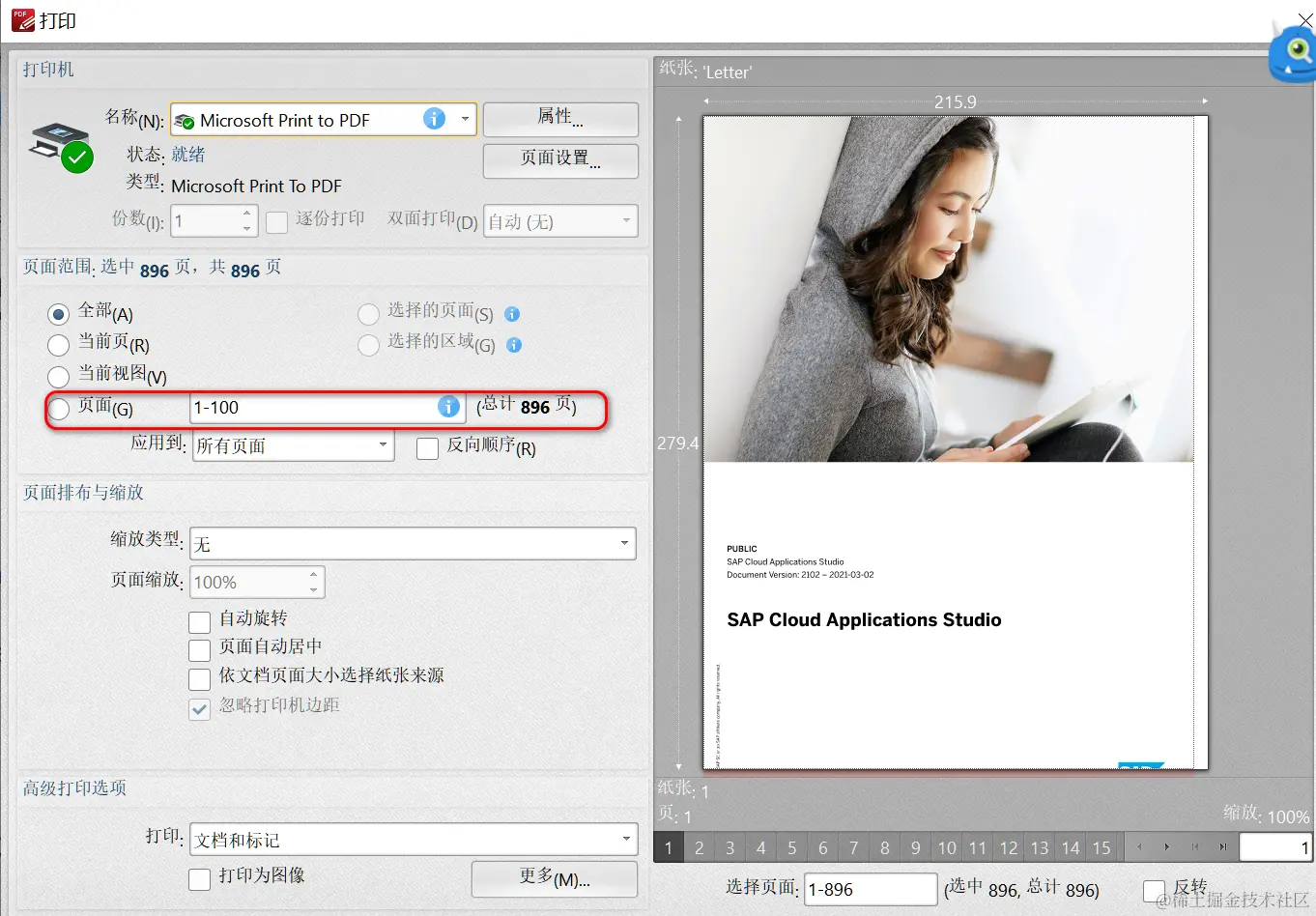
Task: Select the 页面(G) radio option
Action: click(x=59, y=409)
